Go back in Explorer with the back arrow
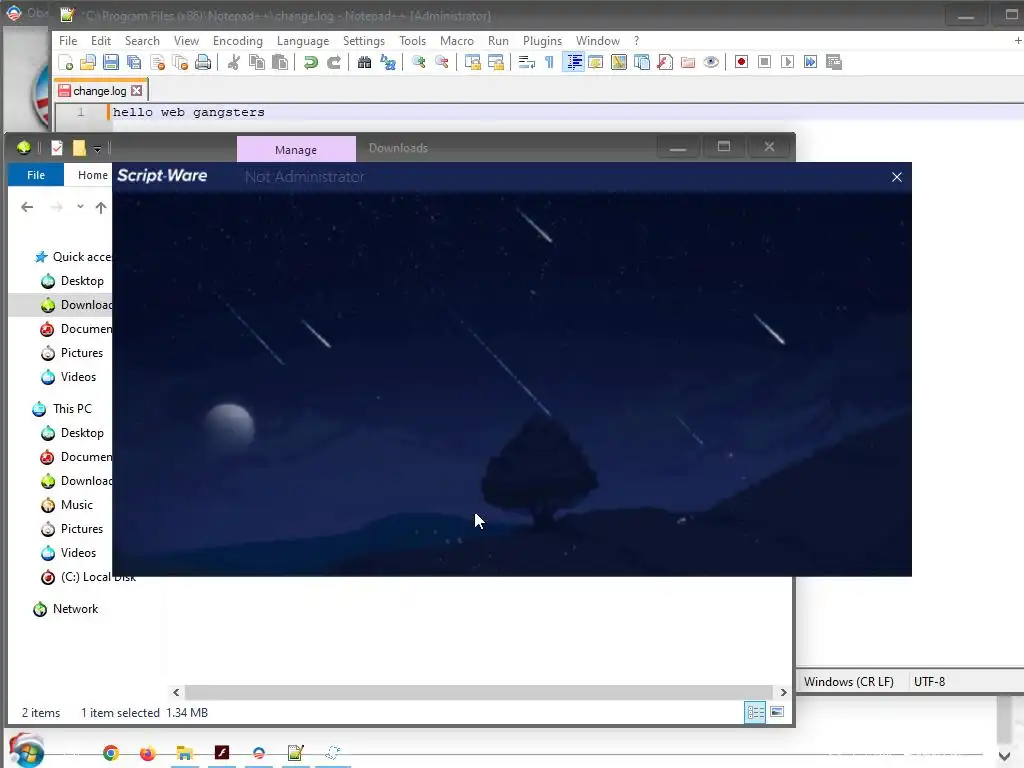The width and height of the screenshot is (1024, 768). point(27,207)
